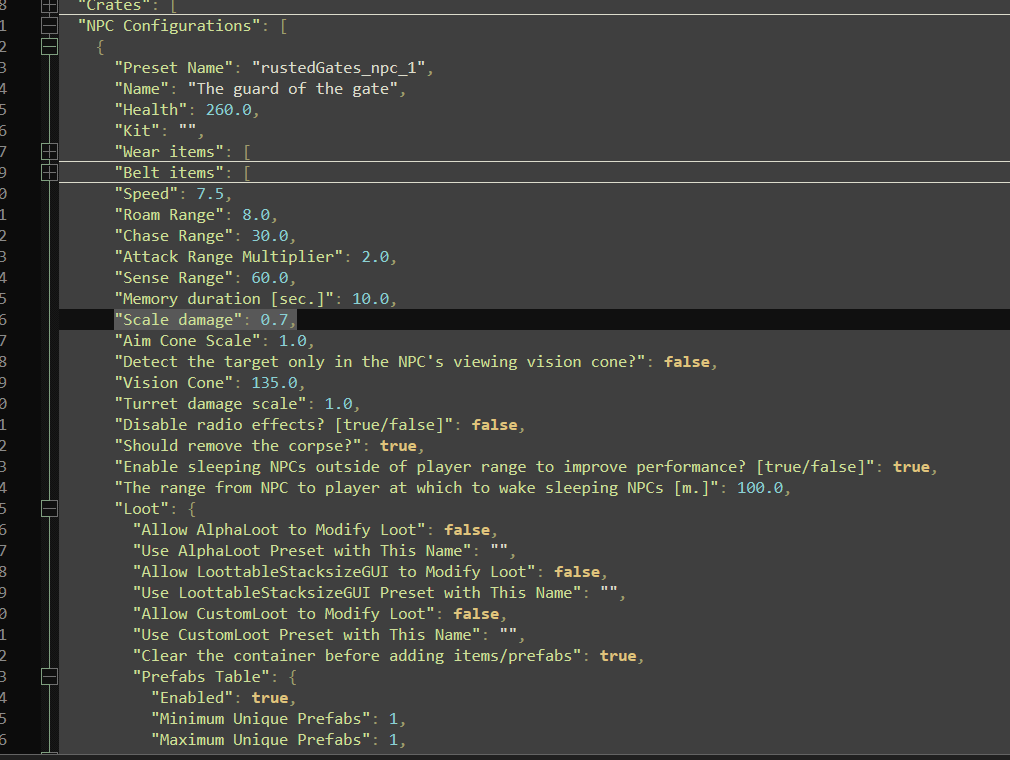This screenshot has height=760, width=1010.
Task: Click false value of "Allow AlphaLoot to Modify Loot"
Action: [469, 530]
